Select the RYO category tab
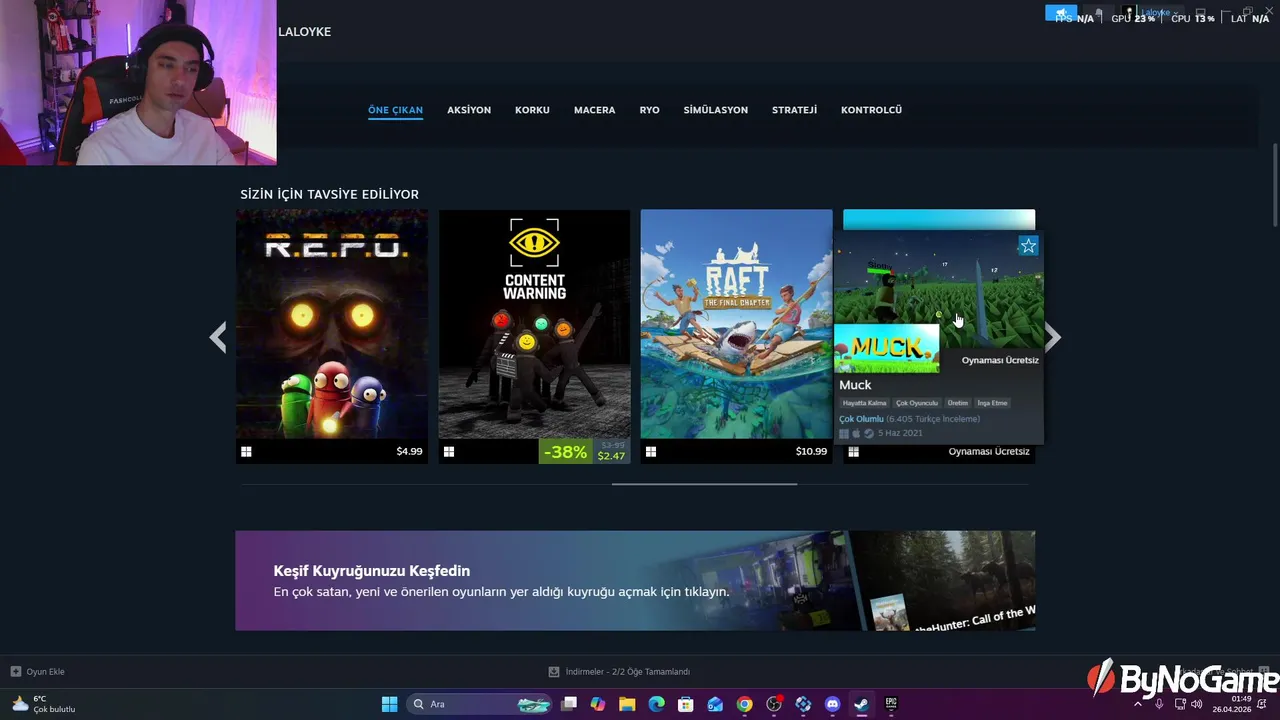The height and width of the screenshot is (720, 1280). (x=650, y=110)
